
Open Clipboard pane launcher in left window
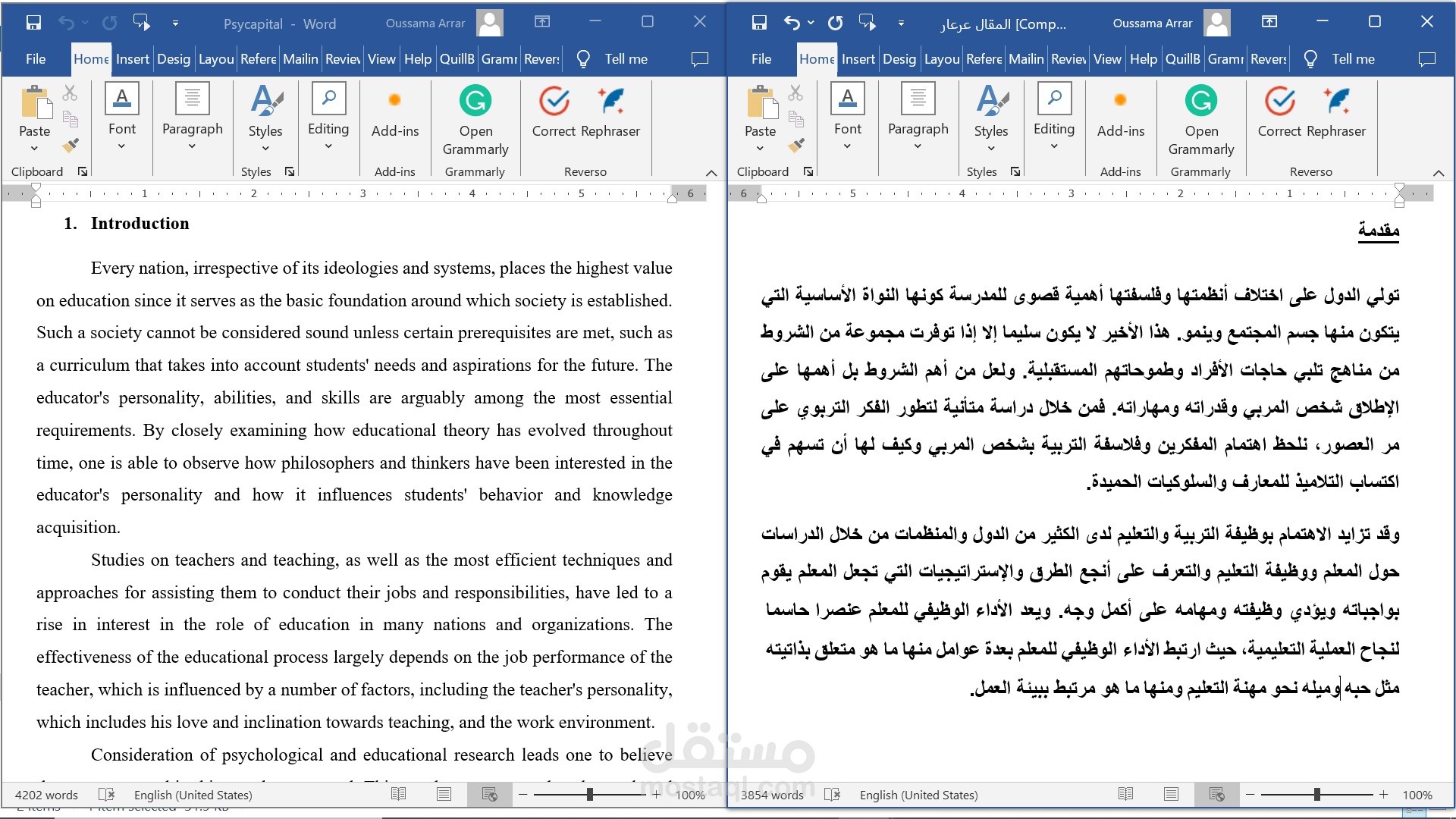tap(83, 172)
